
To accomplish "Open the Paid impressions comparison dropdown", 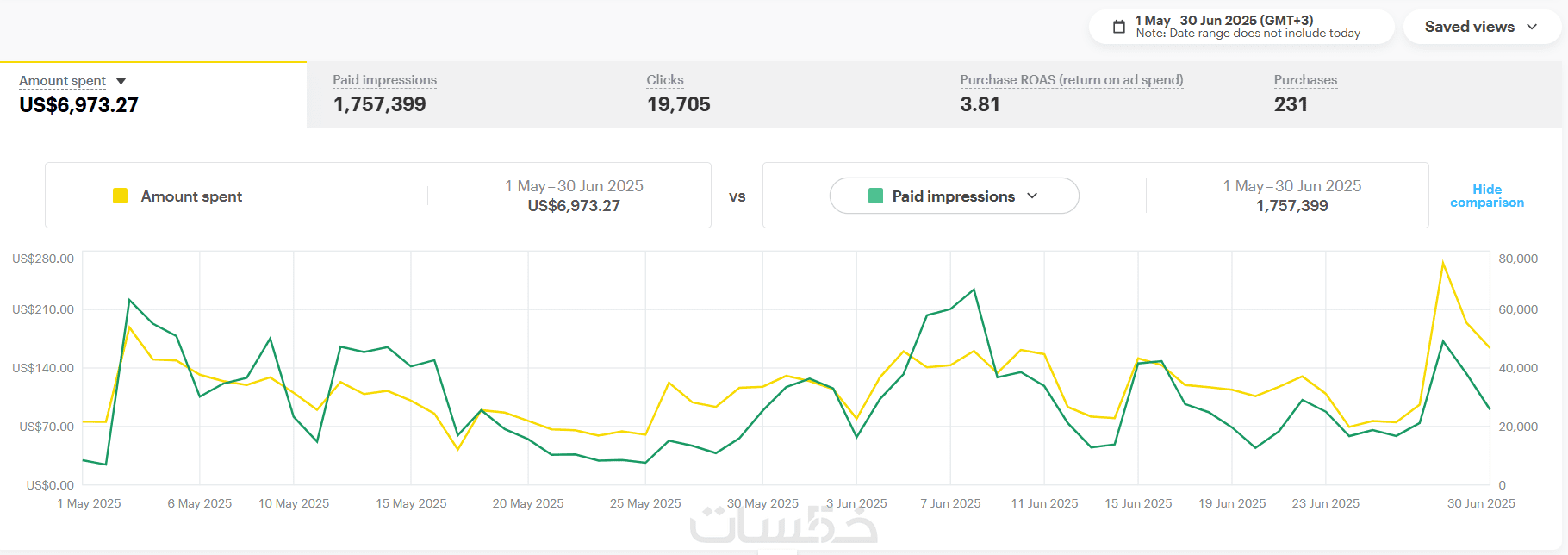I will tap(954, 196).
